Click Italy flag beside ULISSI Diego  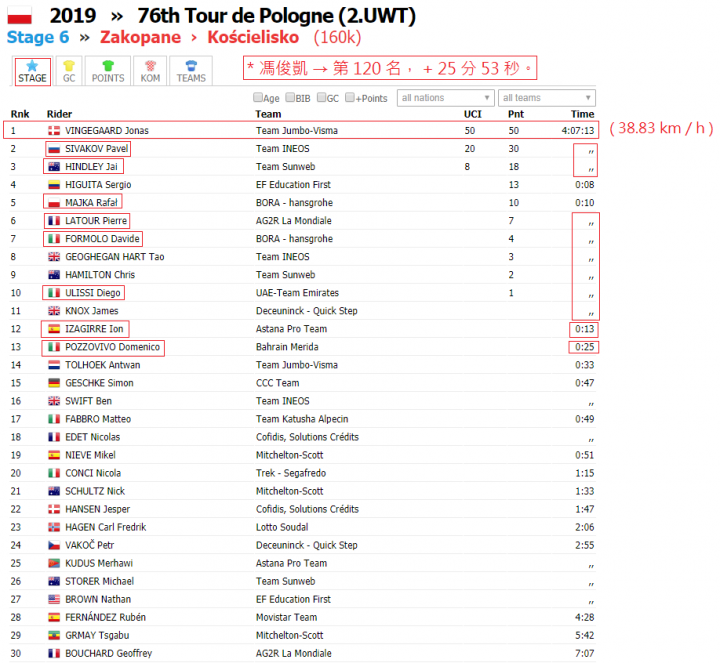(54, 293)
